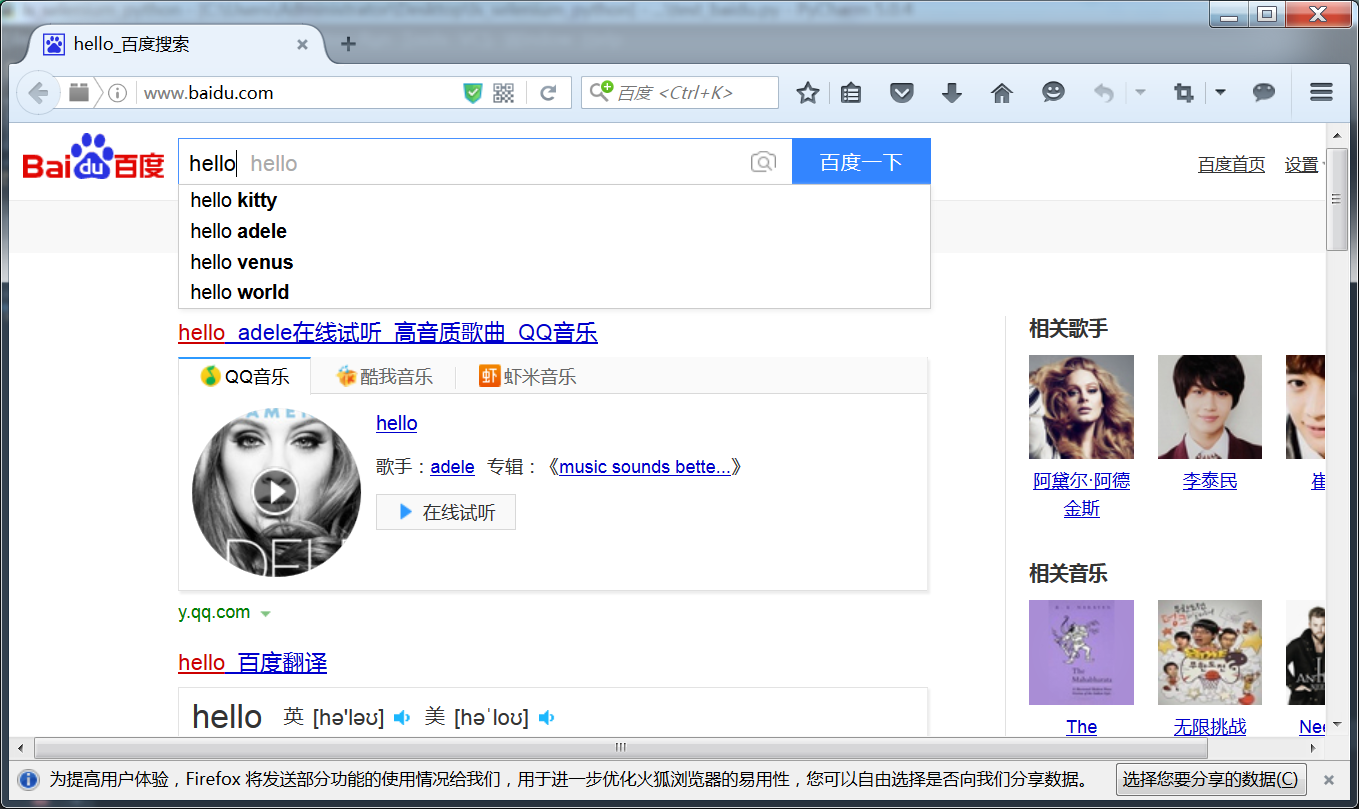Switch to the QQ音乐 tab

pyautogui.click(x=245, y=376)
